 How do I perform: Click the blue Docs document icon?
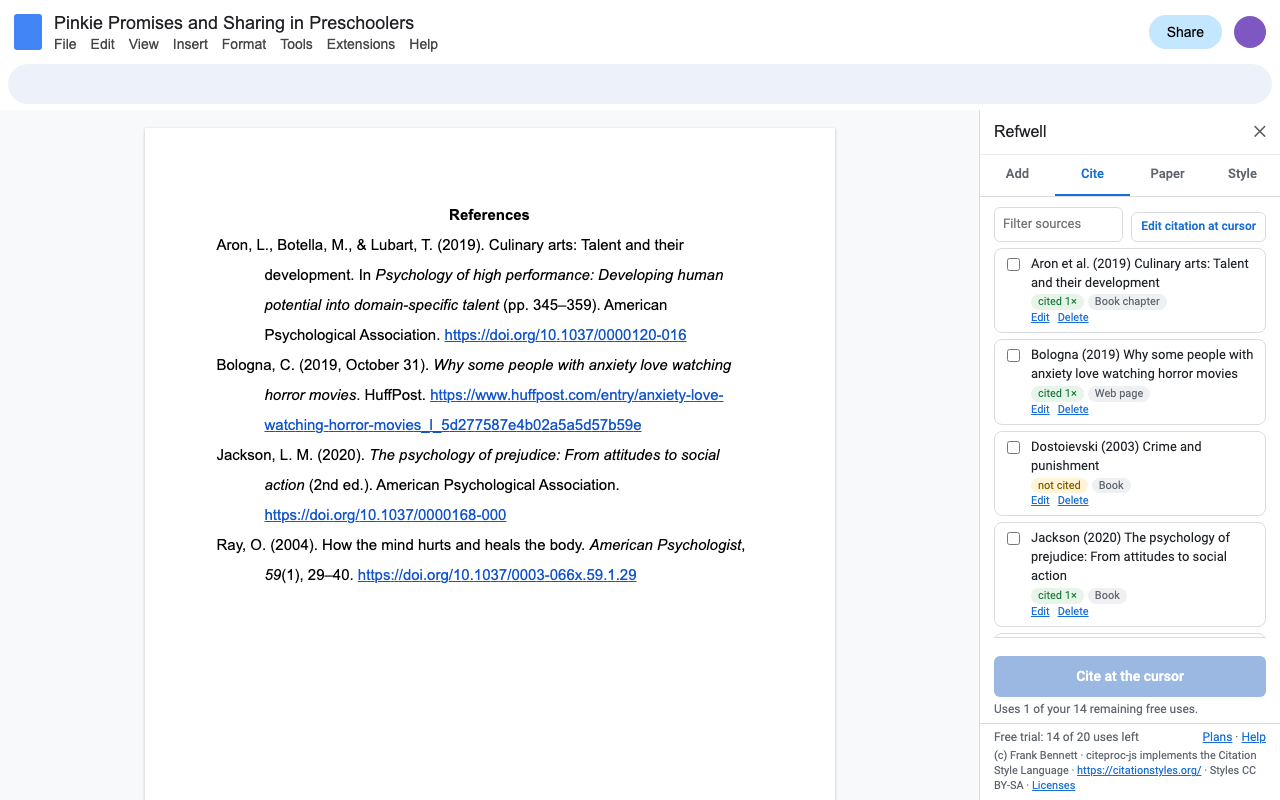tap(28, 32)
